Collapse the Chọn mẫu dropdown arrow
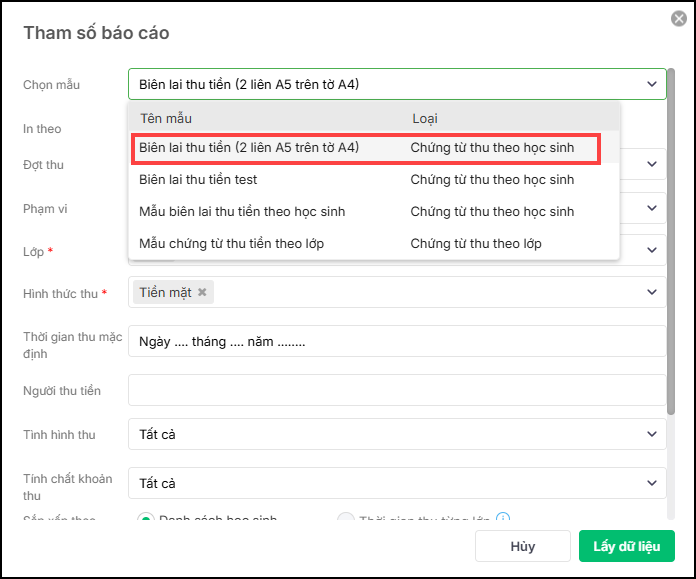The height and width of the screenshot is (579, 696). tap(652, 84)
